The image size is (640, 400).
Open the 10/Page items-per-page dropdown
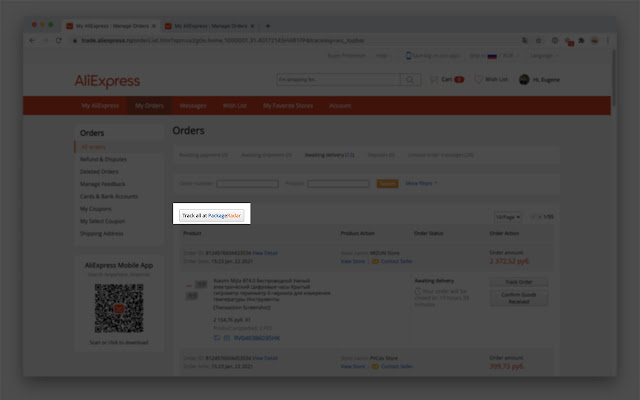point(508,217)
